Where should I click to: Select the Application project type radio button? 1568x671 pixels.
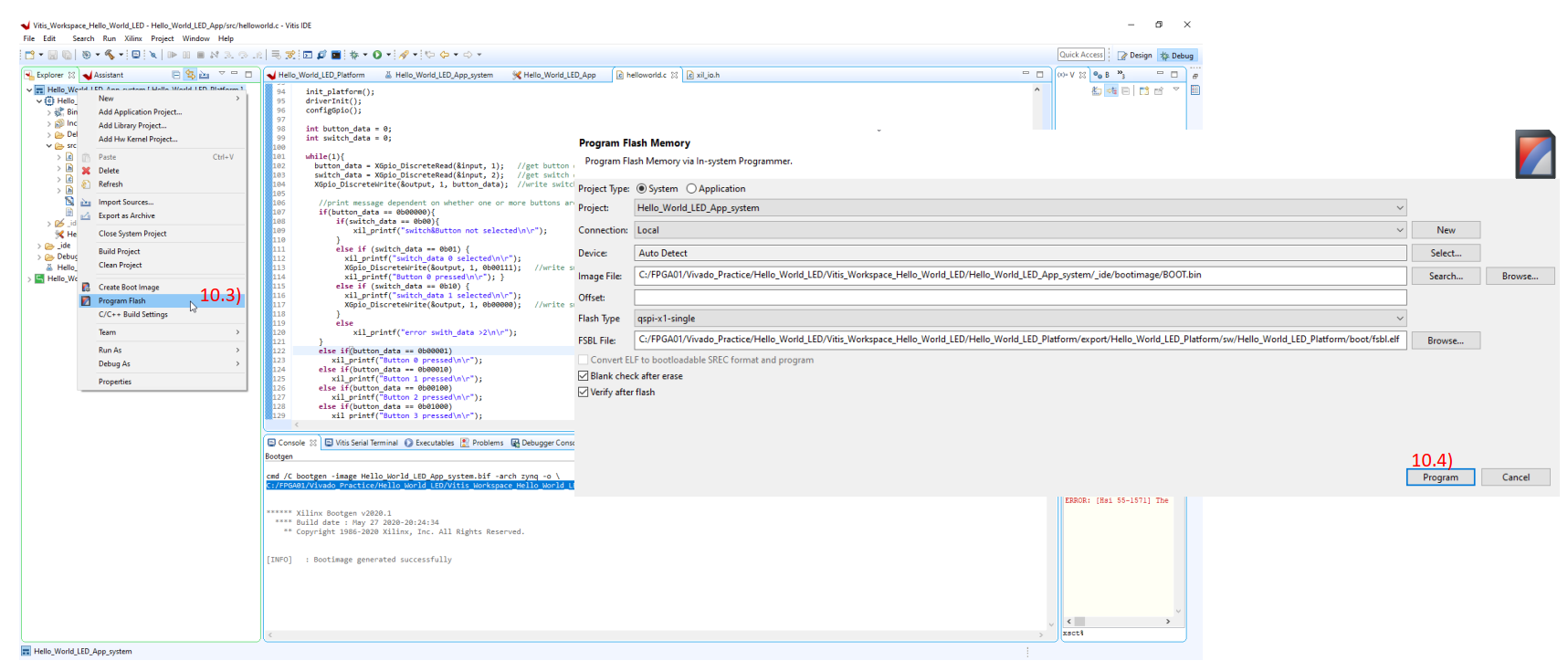(x=691, y=189)
